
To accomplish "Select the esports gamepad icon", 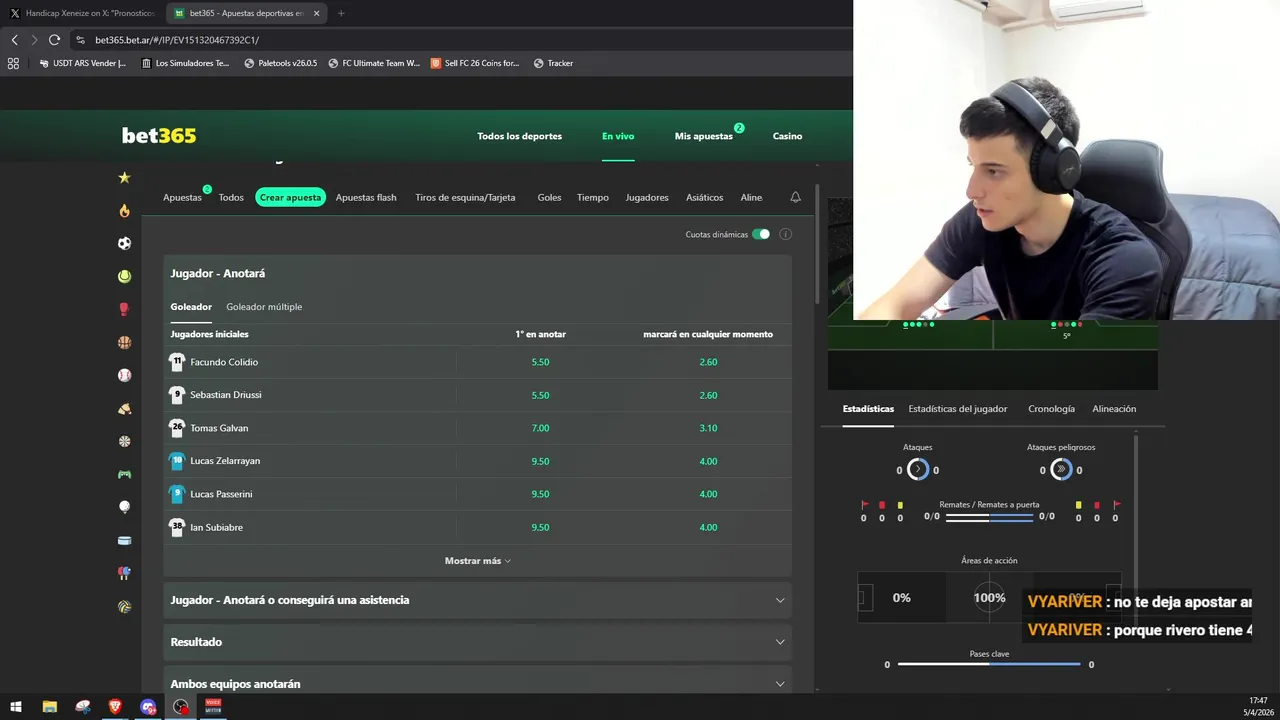I will 124,474.
